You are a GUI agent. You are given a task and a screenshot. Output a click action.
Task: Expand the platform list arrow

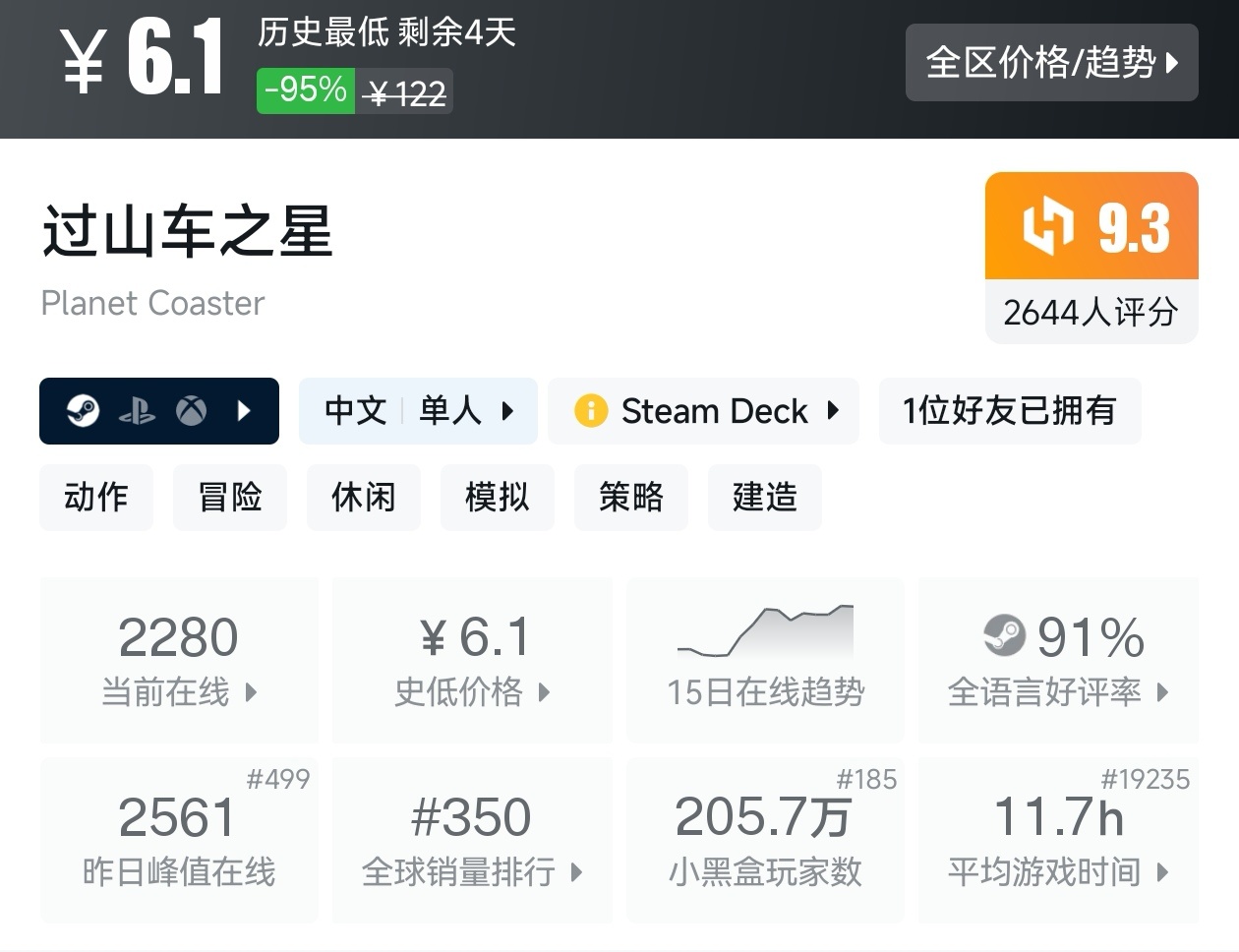[x=245, y=410]
